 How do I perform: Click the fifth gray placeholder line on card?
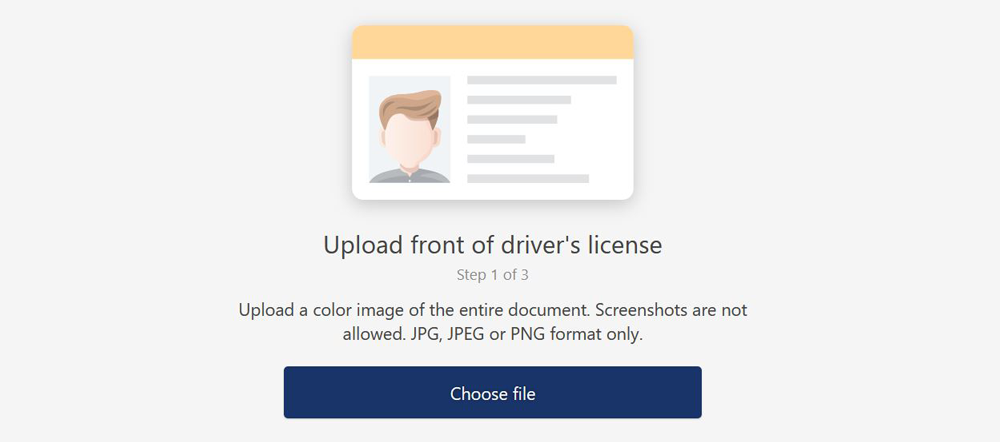tap(511, 159)
